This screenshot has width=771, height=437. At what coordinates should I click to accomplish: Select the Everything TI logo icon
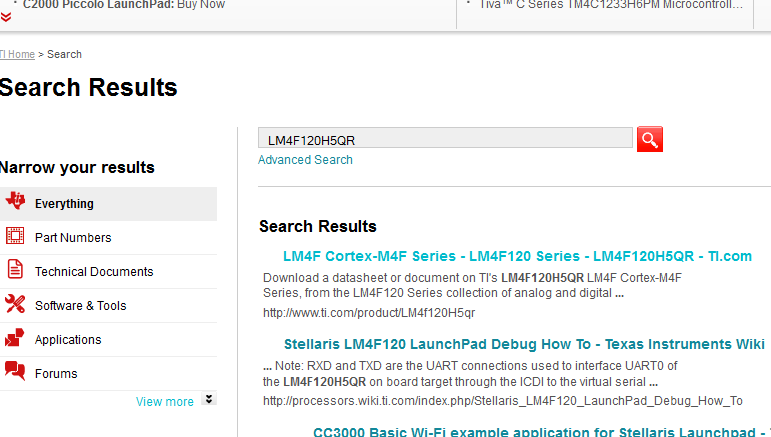(15, 201)
